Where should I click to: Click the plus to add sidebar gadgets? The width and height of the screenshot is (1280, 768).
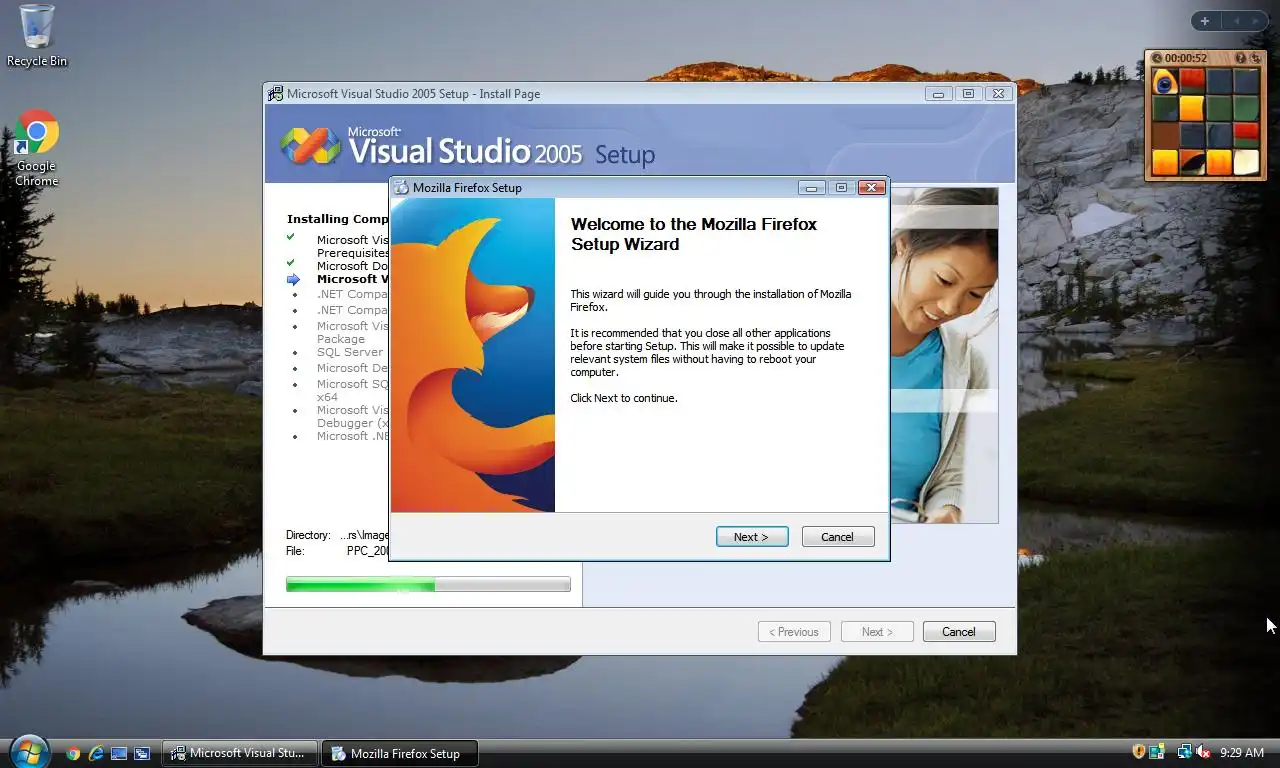(x=1205, y=21)
